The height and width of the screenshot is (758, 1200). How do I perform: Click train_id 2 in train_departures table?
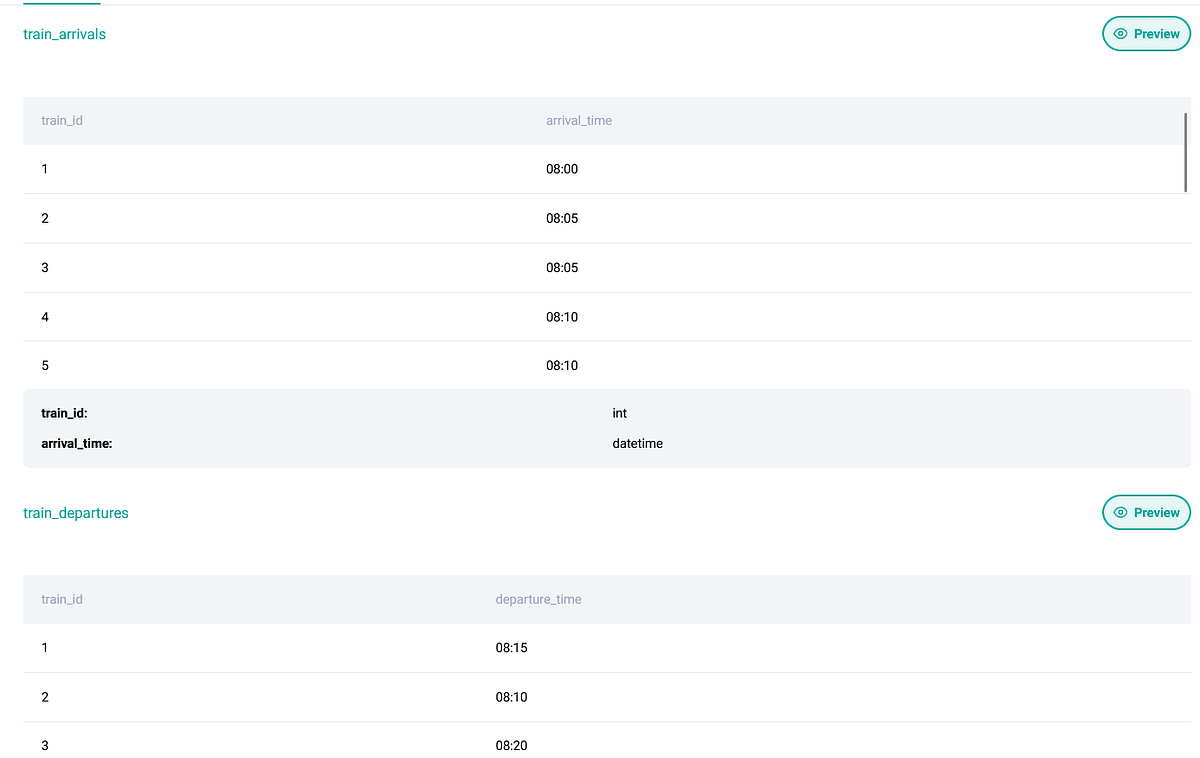click(x=45, y=697)
